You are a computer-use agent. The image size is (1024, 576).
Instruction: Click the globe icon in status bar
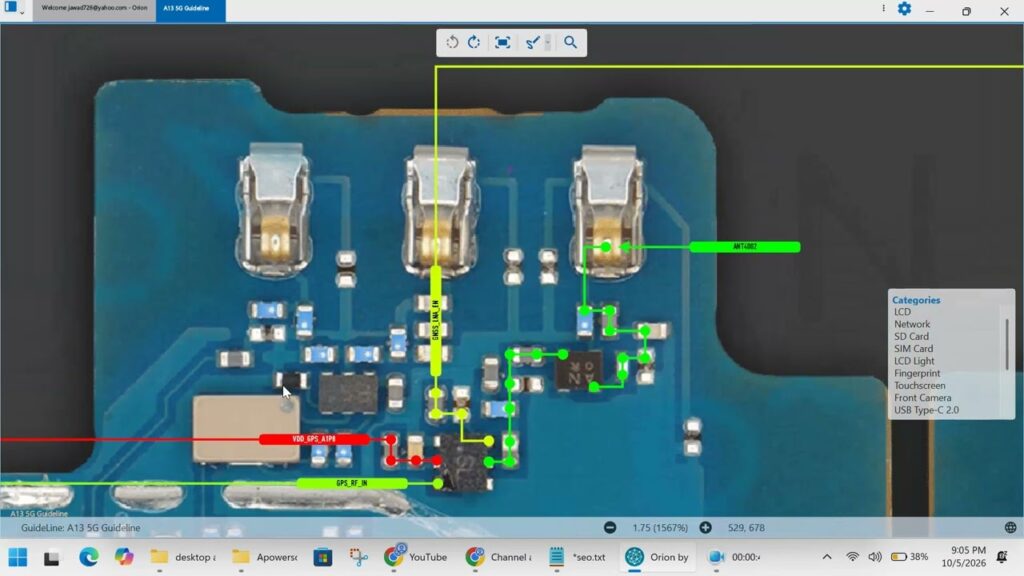(1010, 528)
